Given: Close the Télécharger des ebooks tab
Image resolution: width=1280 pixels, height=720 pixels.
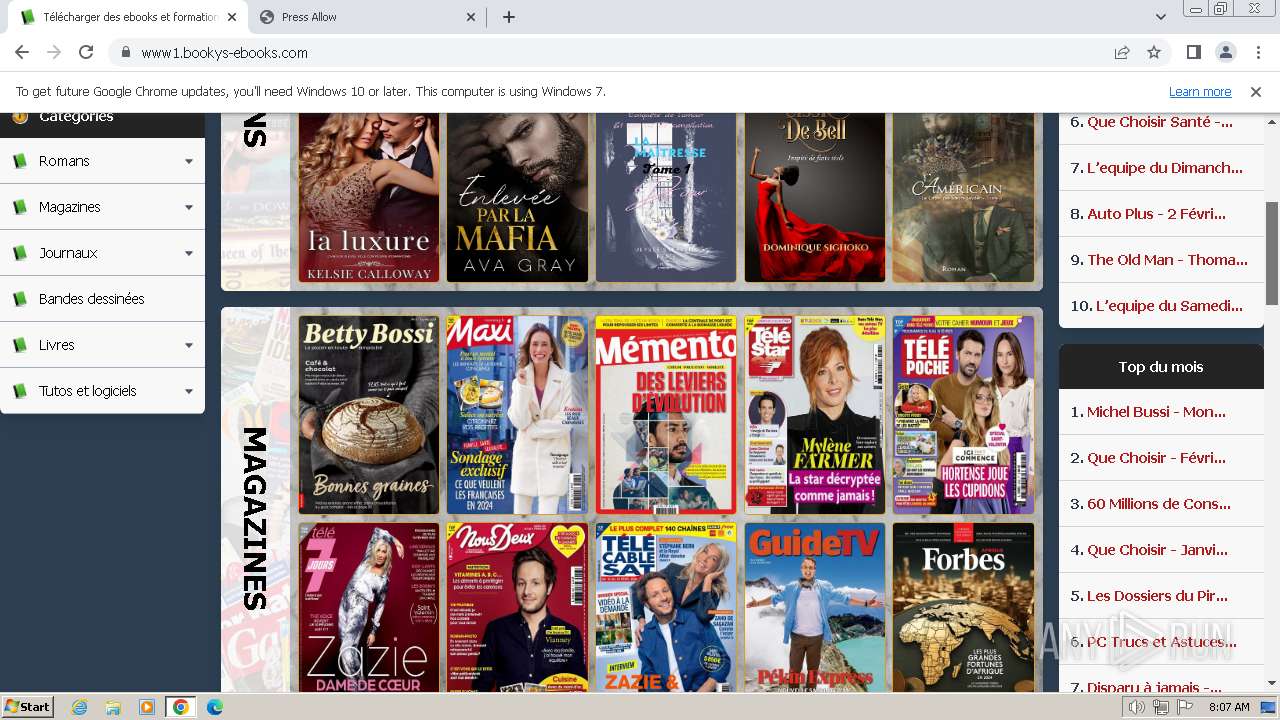Looking at the screenshot, I should coord(231,17).
